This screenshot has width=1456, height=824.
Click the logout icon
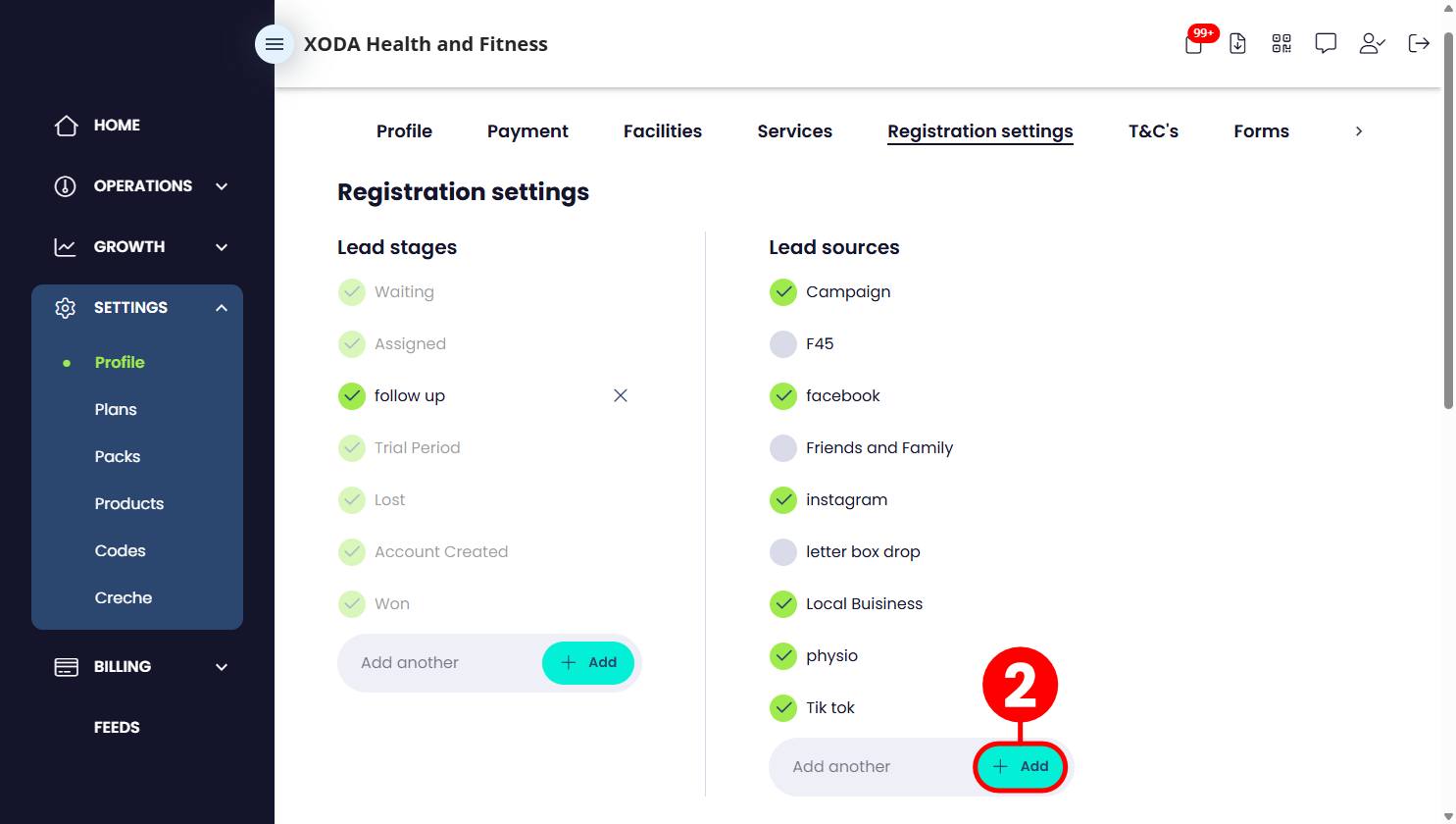click(x=1419, y=43)
